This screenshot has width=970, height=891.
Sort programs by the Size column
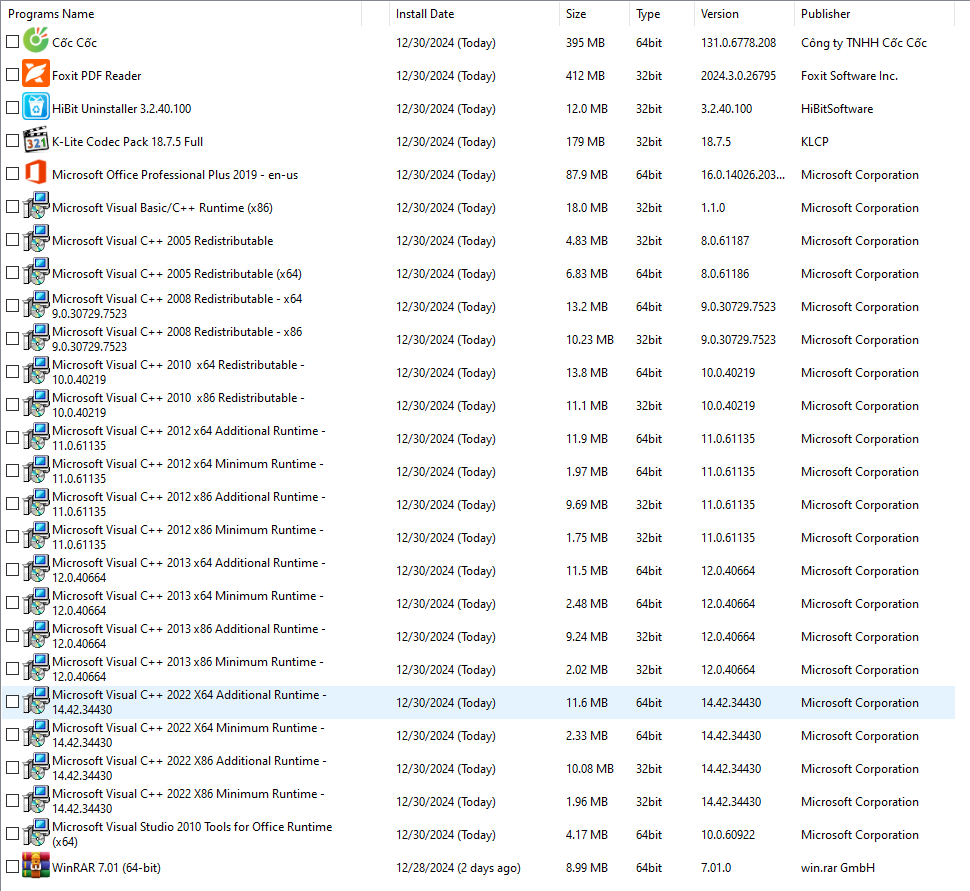[x=580, y=13]
